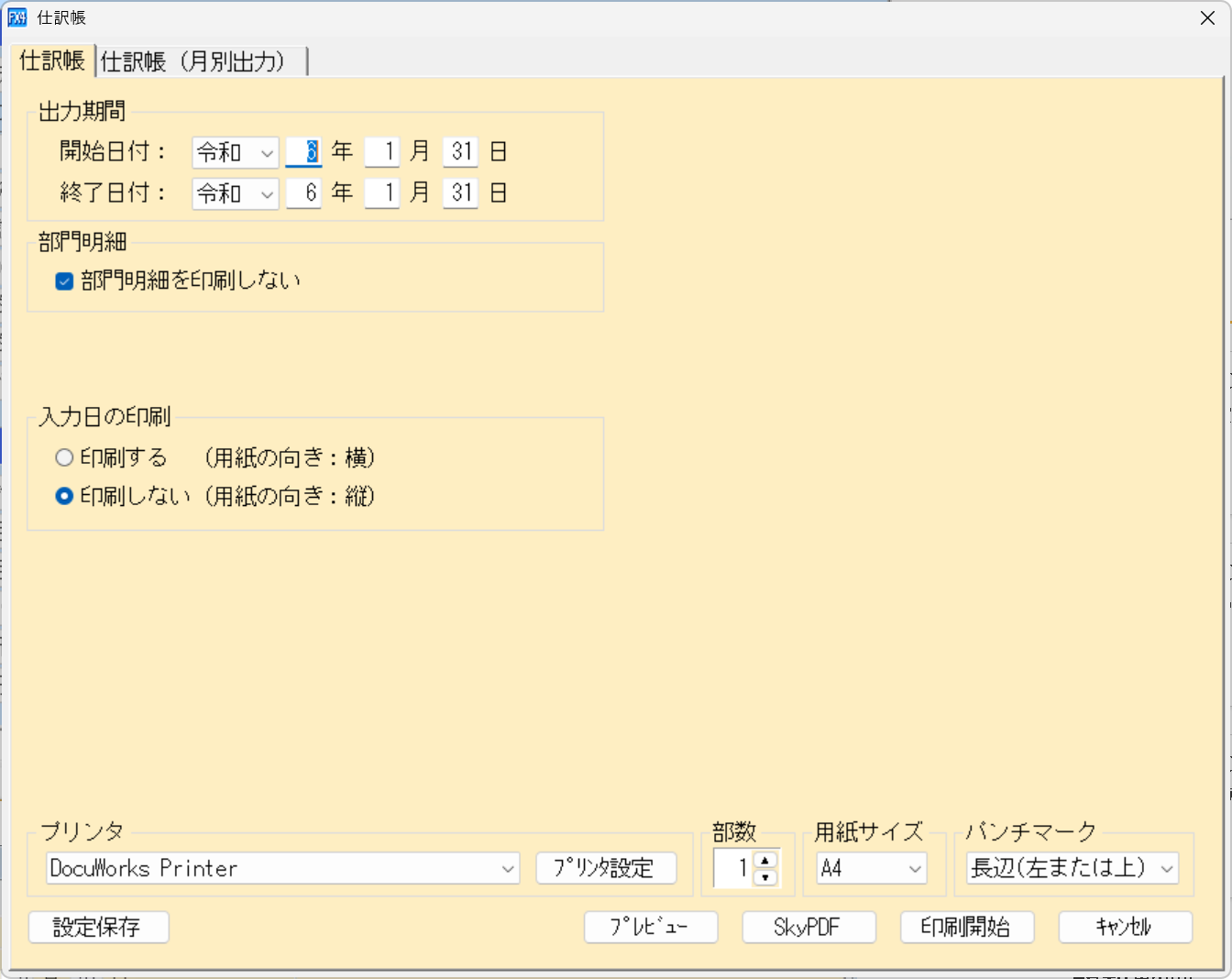Click the start date 年 input field
The width and height of the screenshot is (1232, 979).
coord(304,152)
